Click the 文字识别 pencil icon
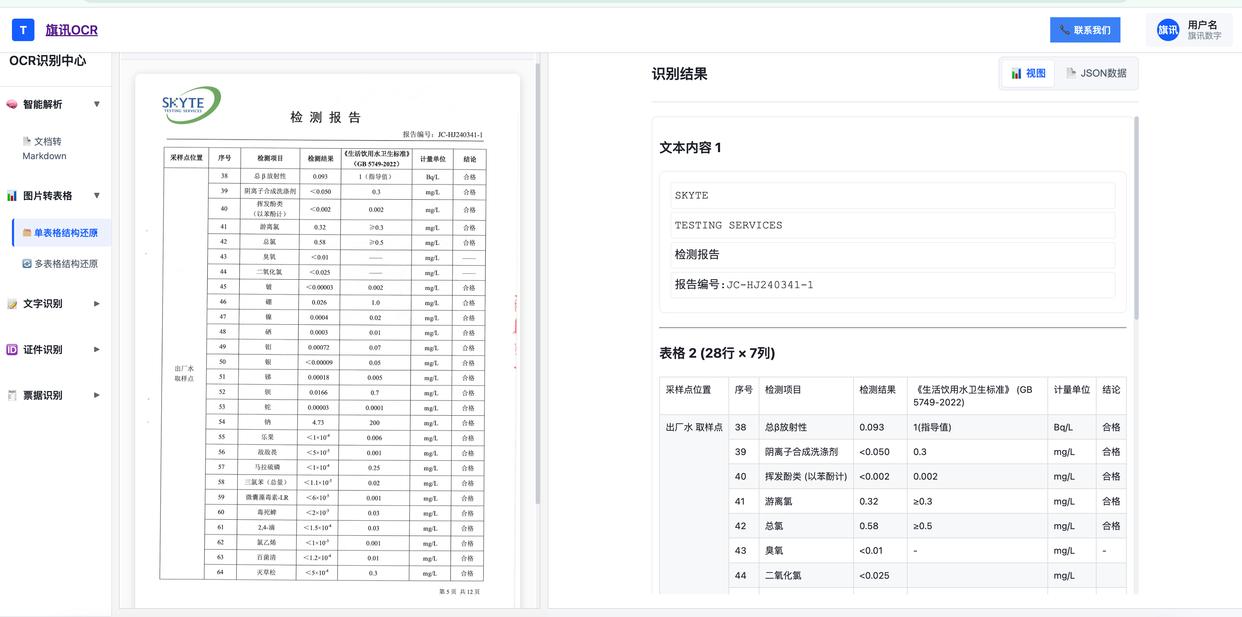The image size is (1242, 617). click(x=12, y=304)
